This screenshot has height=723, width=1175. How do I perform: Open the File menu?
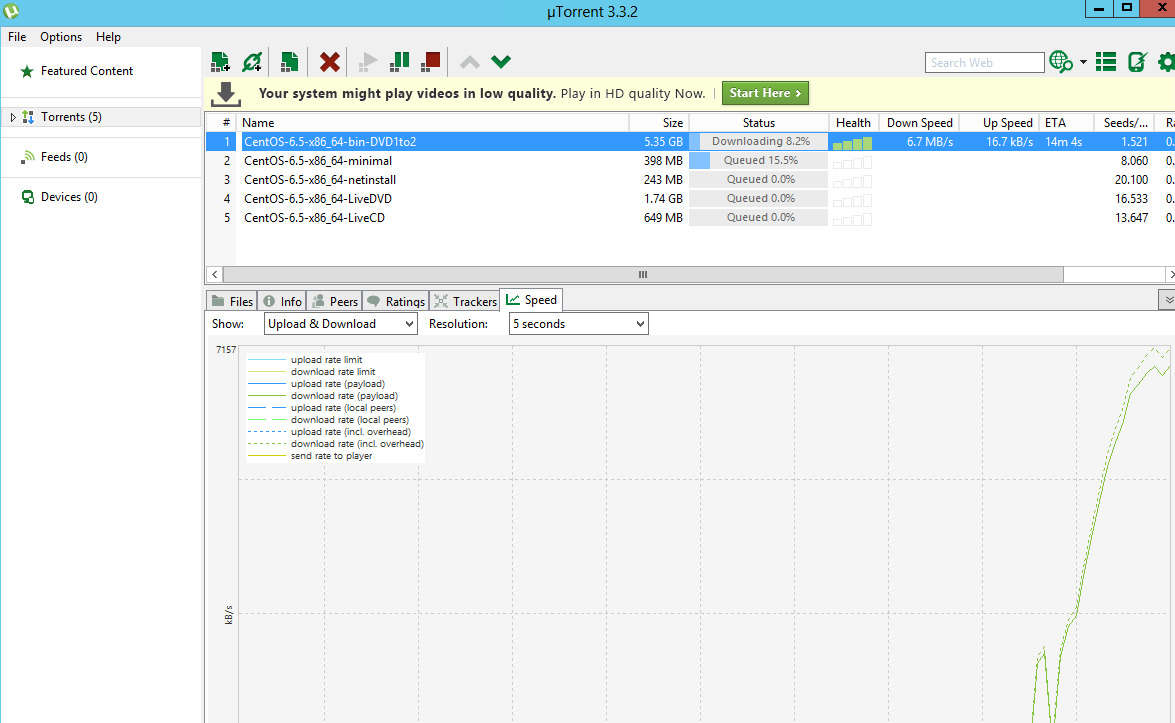[17, 37]
